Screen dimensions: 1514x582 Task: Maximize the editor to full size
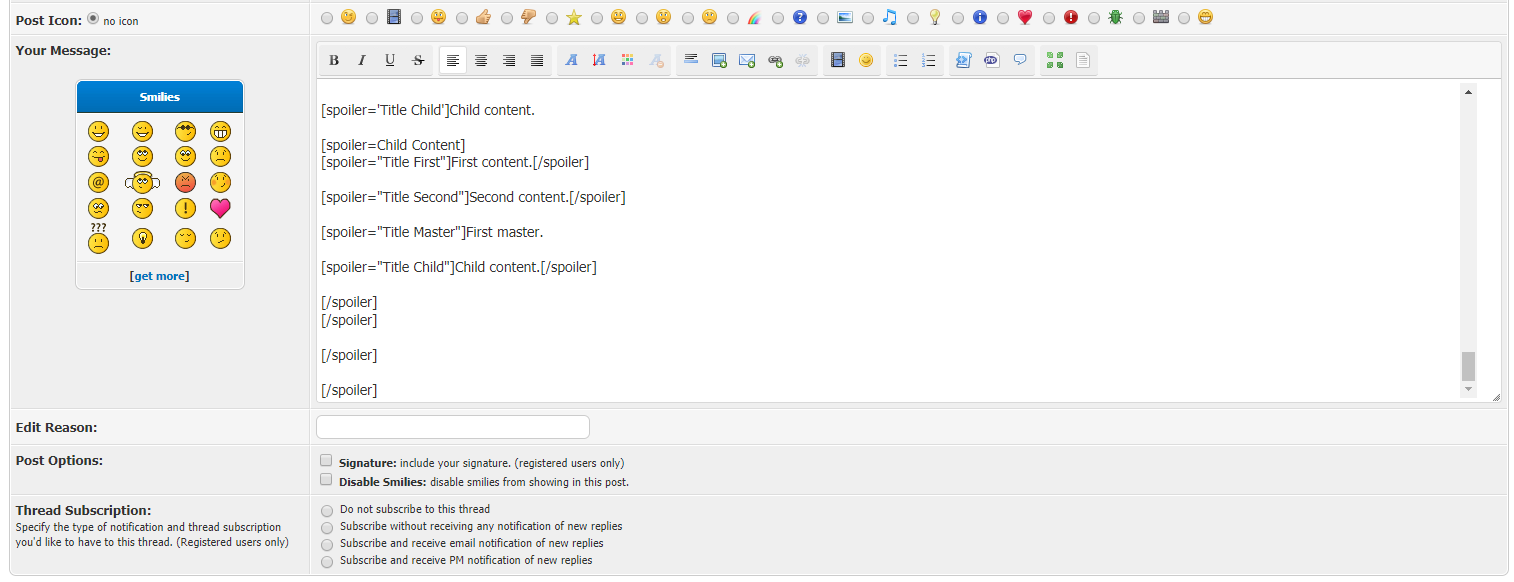point(1054,61)
